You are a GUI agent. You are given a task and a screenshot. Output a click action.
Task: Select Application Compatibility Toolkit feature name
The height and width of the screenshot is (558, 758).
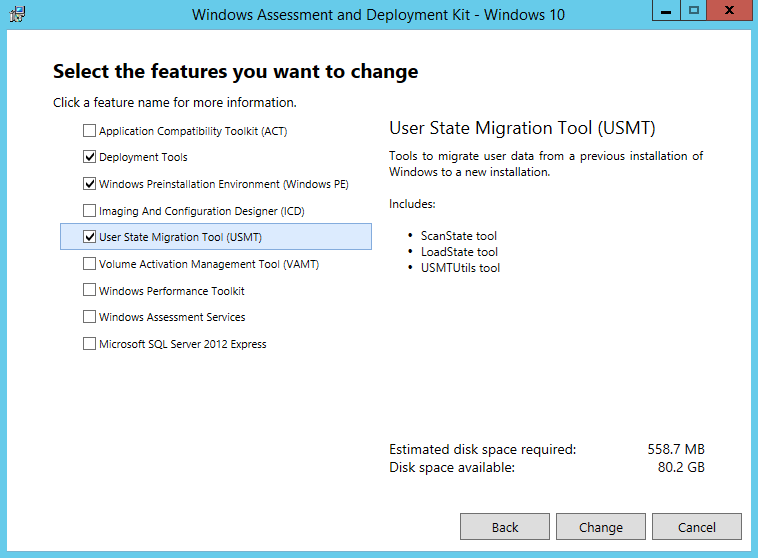click(193, 131)
